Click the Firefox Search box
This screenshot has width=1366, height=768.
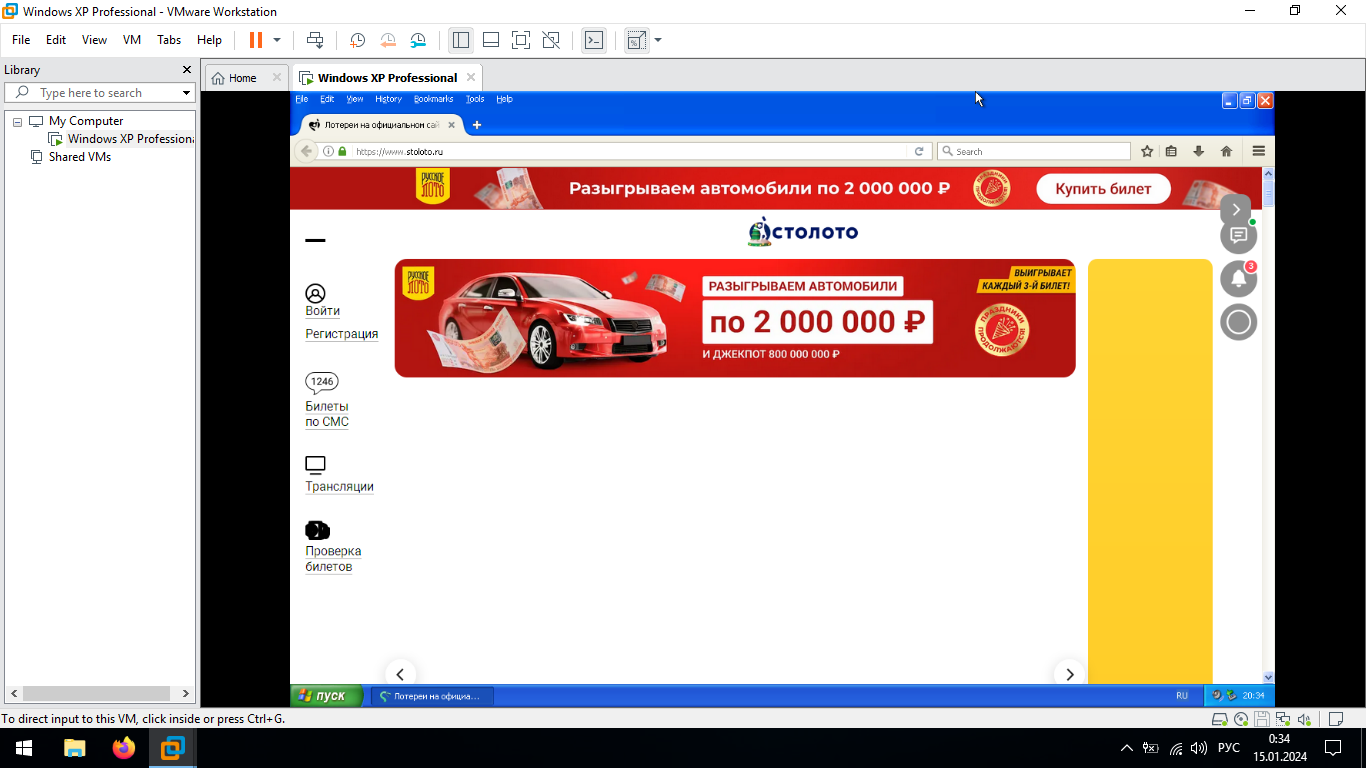click(1034, 151)
